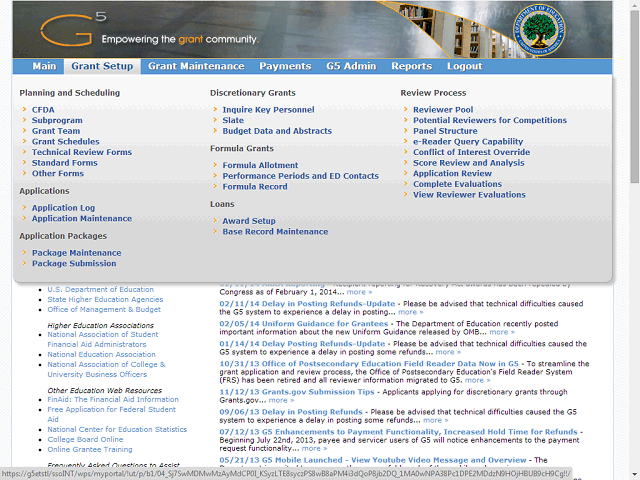
Task: Go to Formula Allotment
Action: 260,165
